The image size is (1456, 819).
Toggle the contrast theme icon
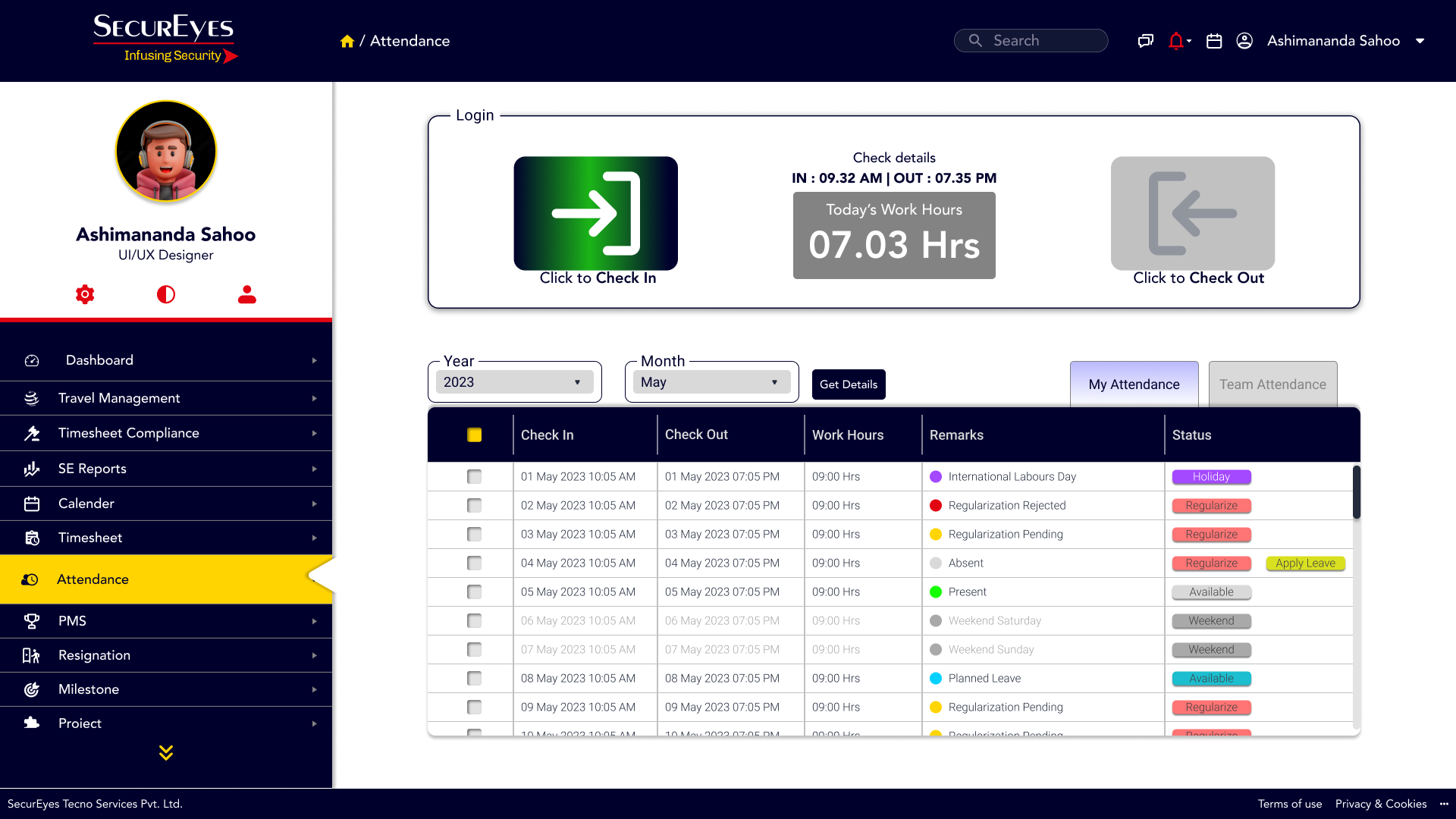pyautogui.click(x=166, y=294)
